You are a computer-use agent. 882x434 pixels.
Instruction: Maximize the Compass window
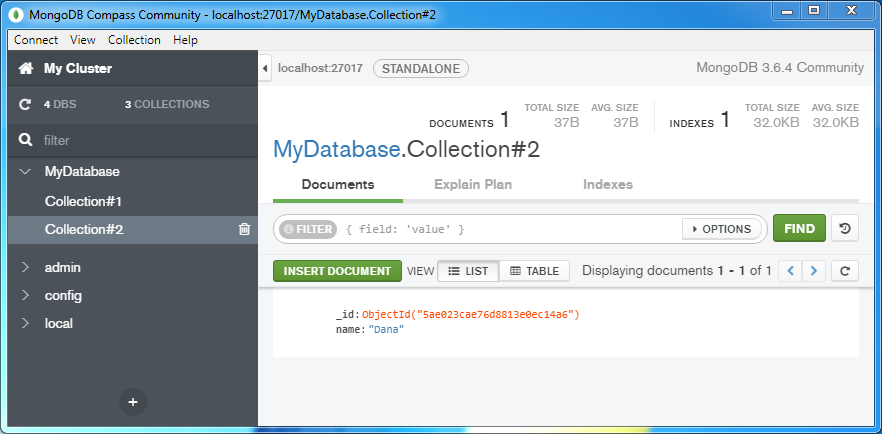click(813, 10)
